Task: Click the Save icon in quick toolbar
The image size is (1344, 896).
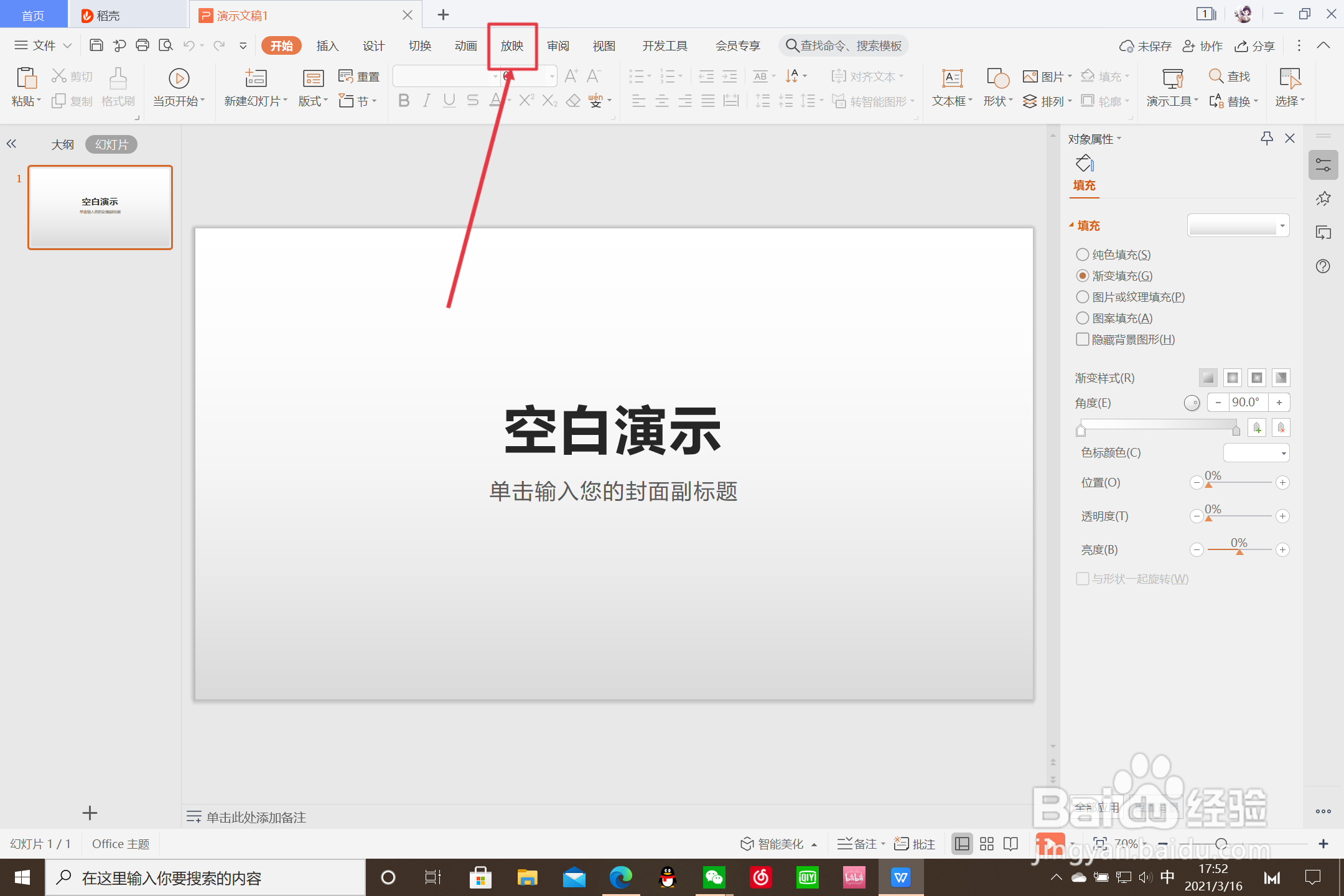Action: [96, 45]
